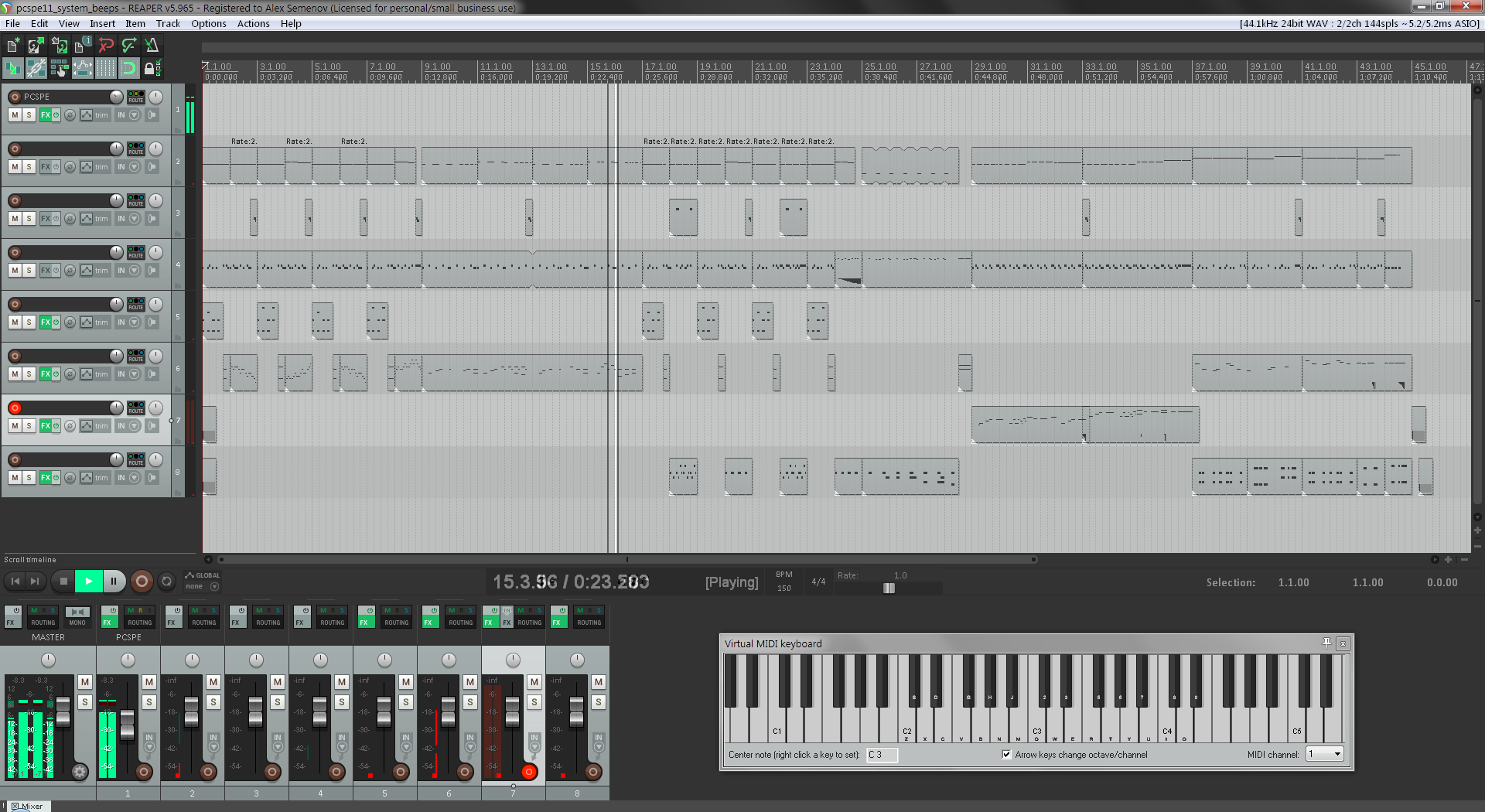This screenshot has height=812, width=1485.
Task: Click the Save Project toolbar icon
Action: [59, 46]
